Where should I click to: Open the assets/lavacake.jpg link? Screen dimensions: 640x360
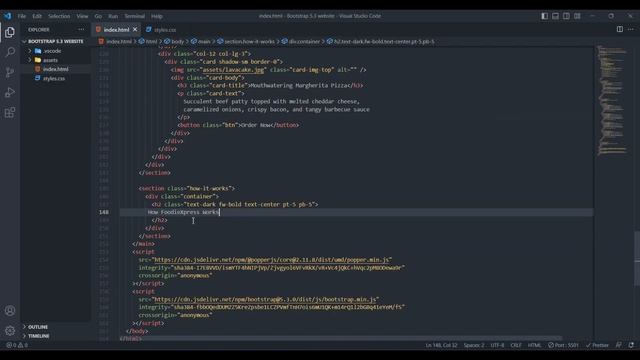(233, 70)
